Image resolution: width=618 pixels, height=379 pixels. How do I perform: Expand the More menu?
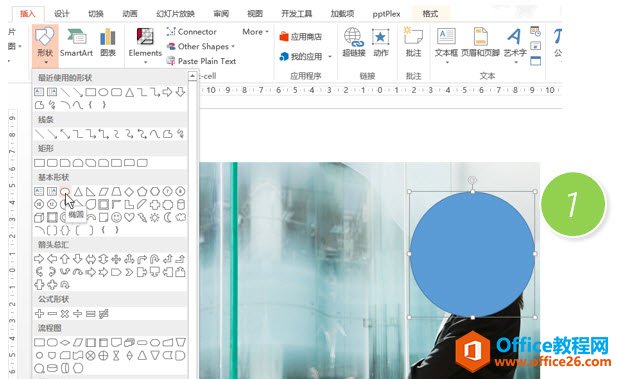[255, 32]
